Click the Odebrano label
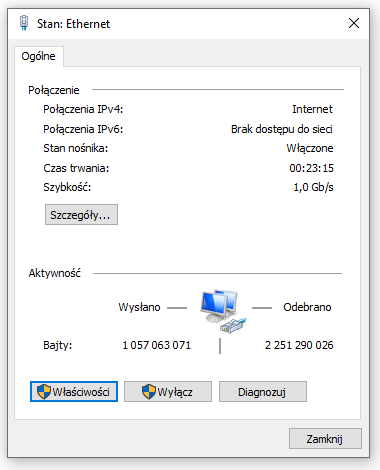Viewport: 380px width, 470px height. coord(307,307)
